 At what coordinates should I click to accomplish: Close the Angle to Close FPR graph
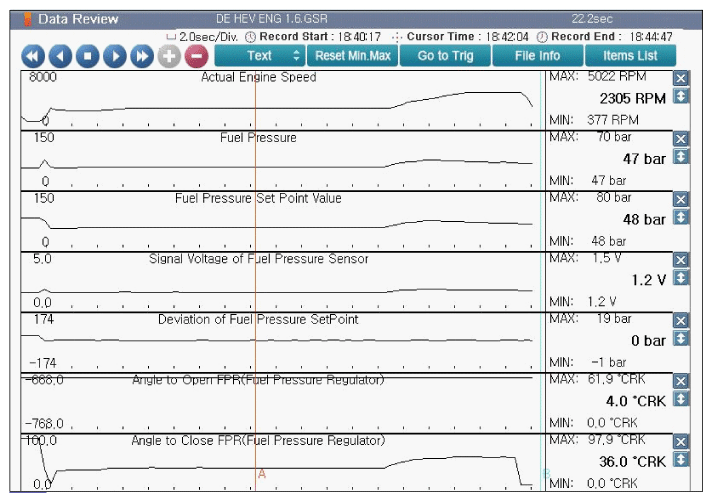pyautogui.click(x=681, y=442)
